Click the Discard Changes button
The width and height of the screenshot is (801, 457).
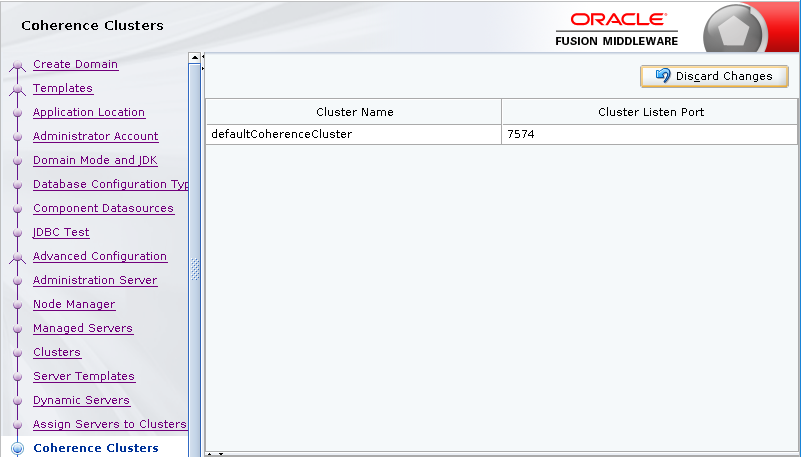pos(714,76)
